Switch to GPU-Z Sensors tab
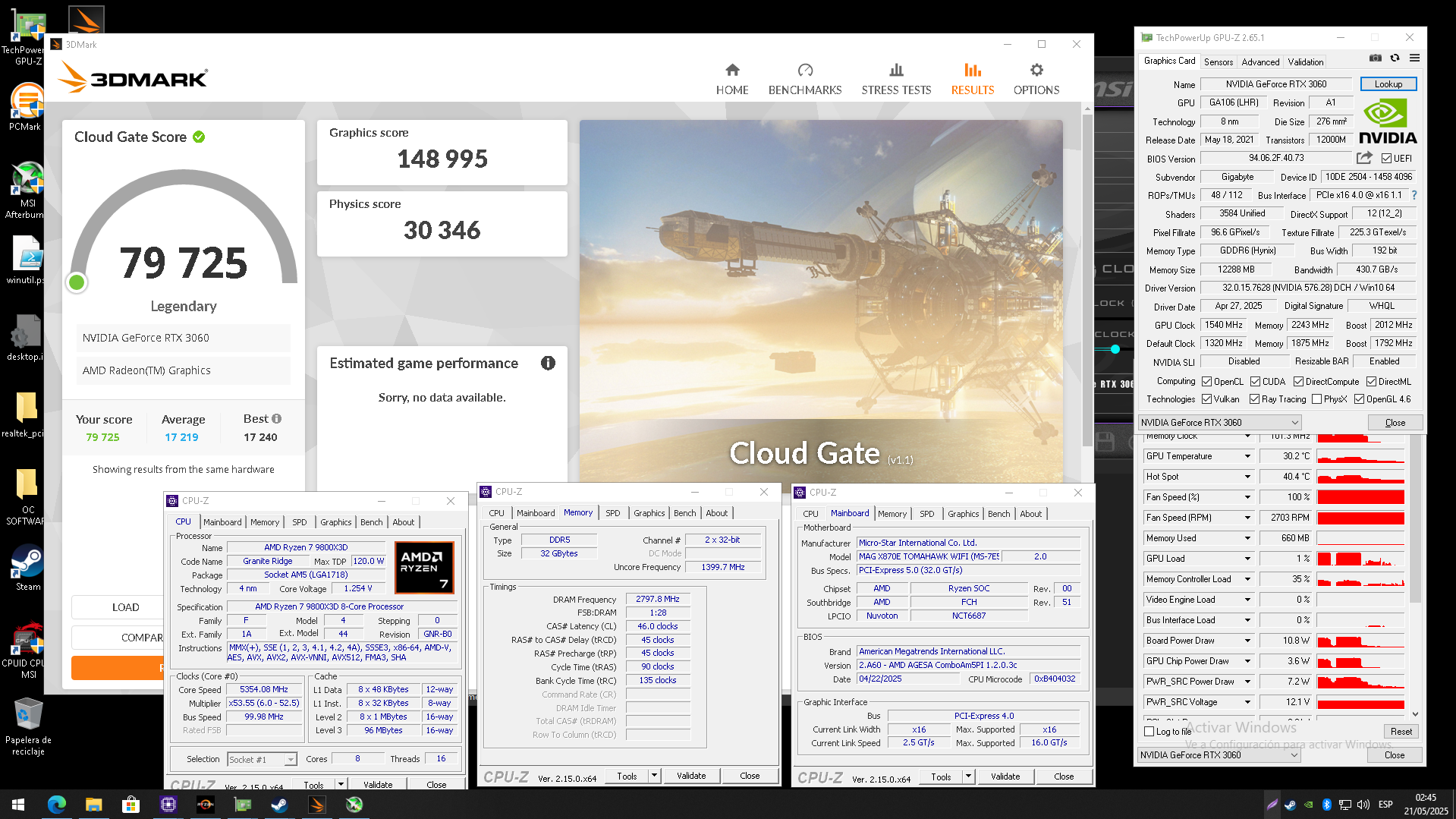The image size is (1456, 819). tap(1219, 62)
